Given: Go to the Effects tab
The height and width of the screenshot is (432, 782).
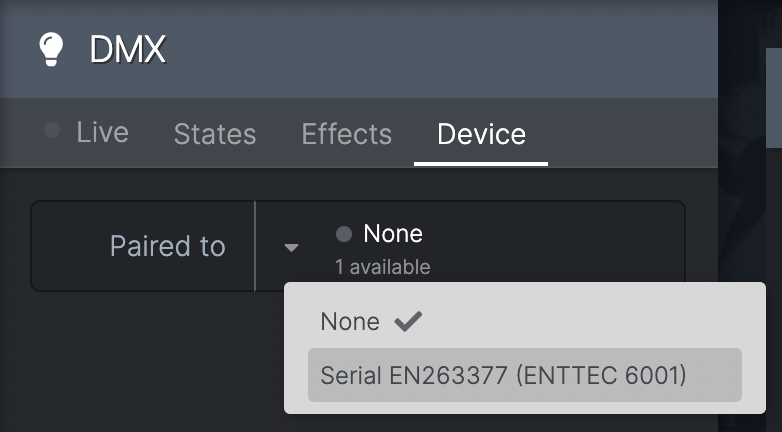Looking at the screenshot, I should click(x=347, y=134).
